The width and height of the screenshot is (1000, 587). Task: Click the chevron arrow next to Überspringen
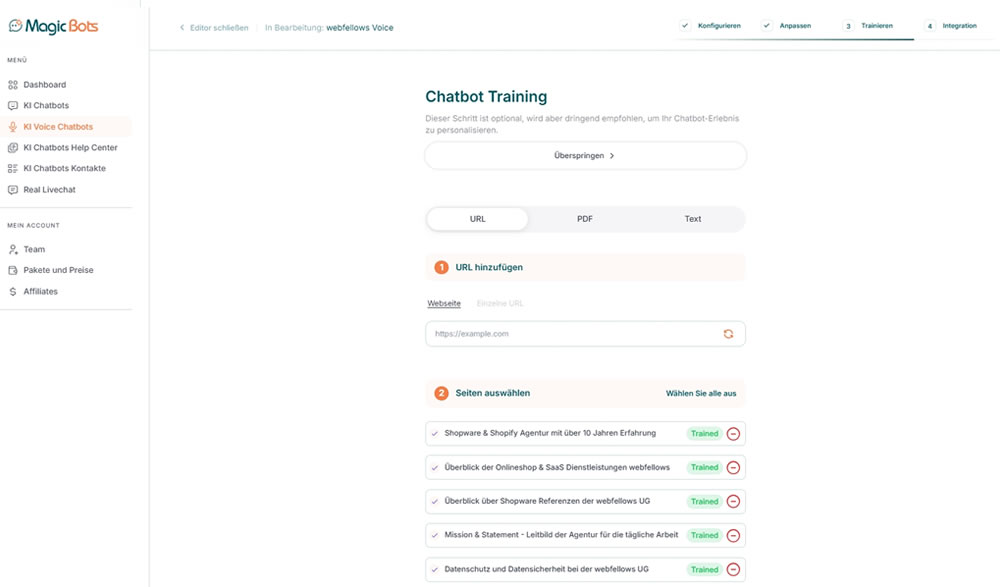(x=612, y=156)
